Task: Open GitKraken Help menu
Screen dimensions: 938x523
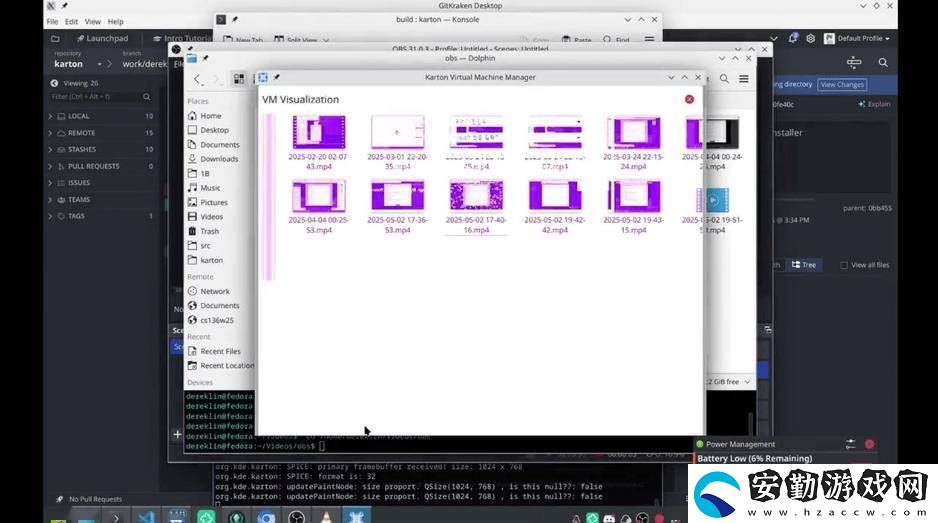Action: click(115, 22)
